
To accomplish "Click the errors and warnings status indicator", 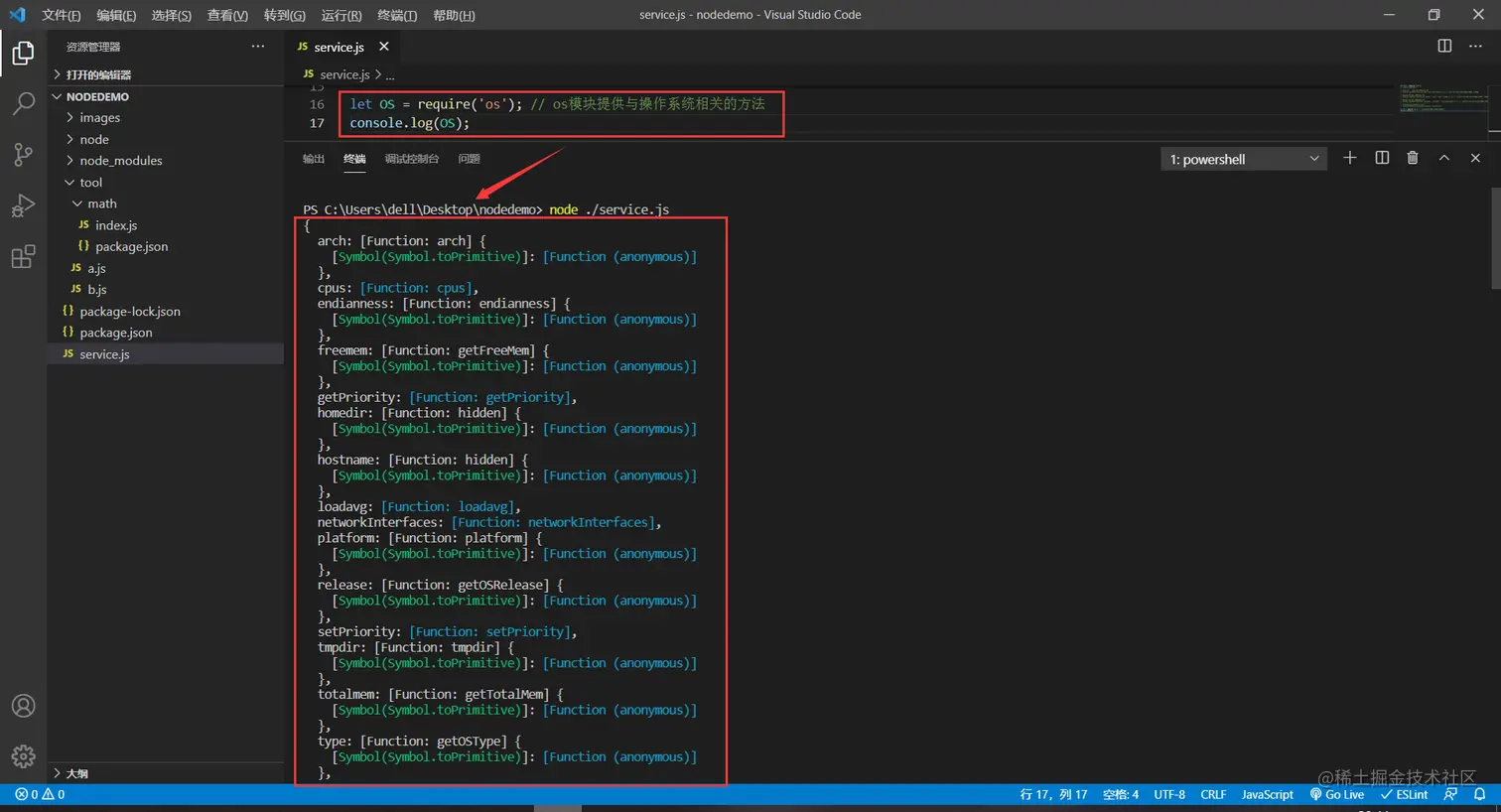I will (x=40, y=794).
